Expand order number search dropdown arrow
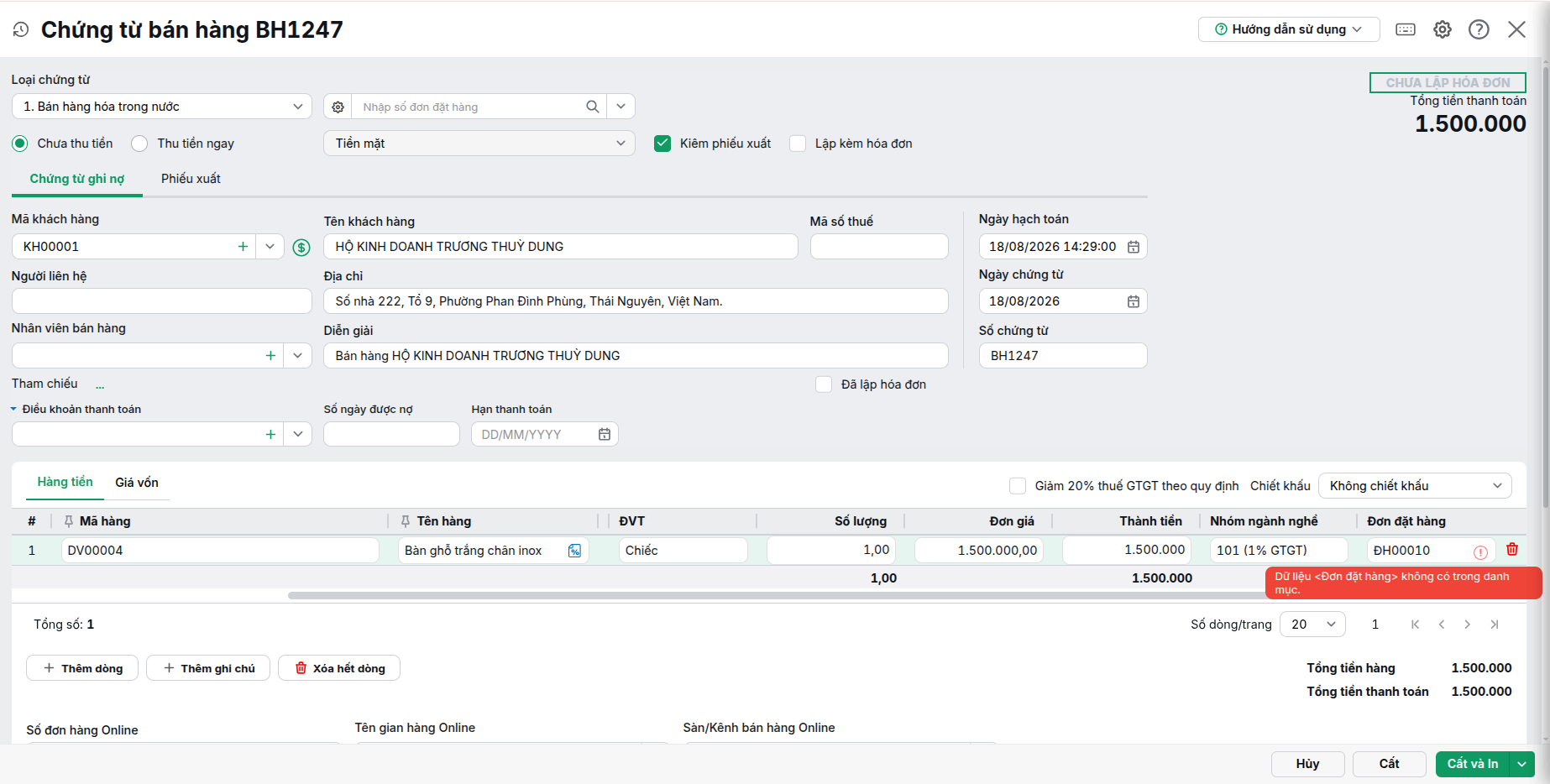Viewport: 1550px width, 784px height. pyautogui.click(x=621, y=107)
